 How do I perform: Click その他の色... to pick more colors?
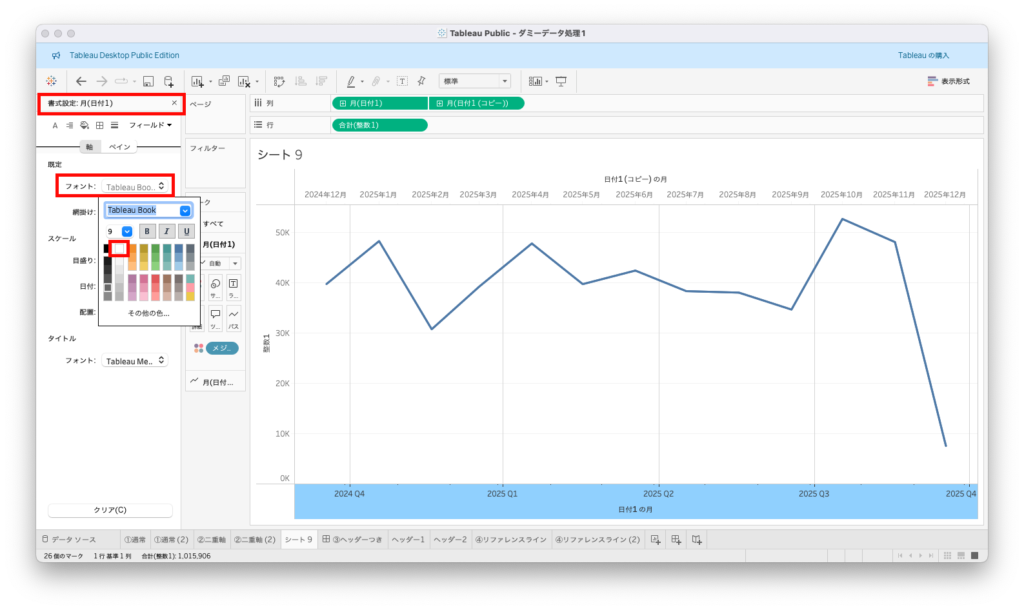click(x=148, y=313)
